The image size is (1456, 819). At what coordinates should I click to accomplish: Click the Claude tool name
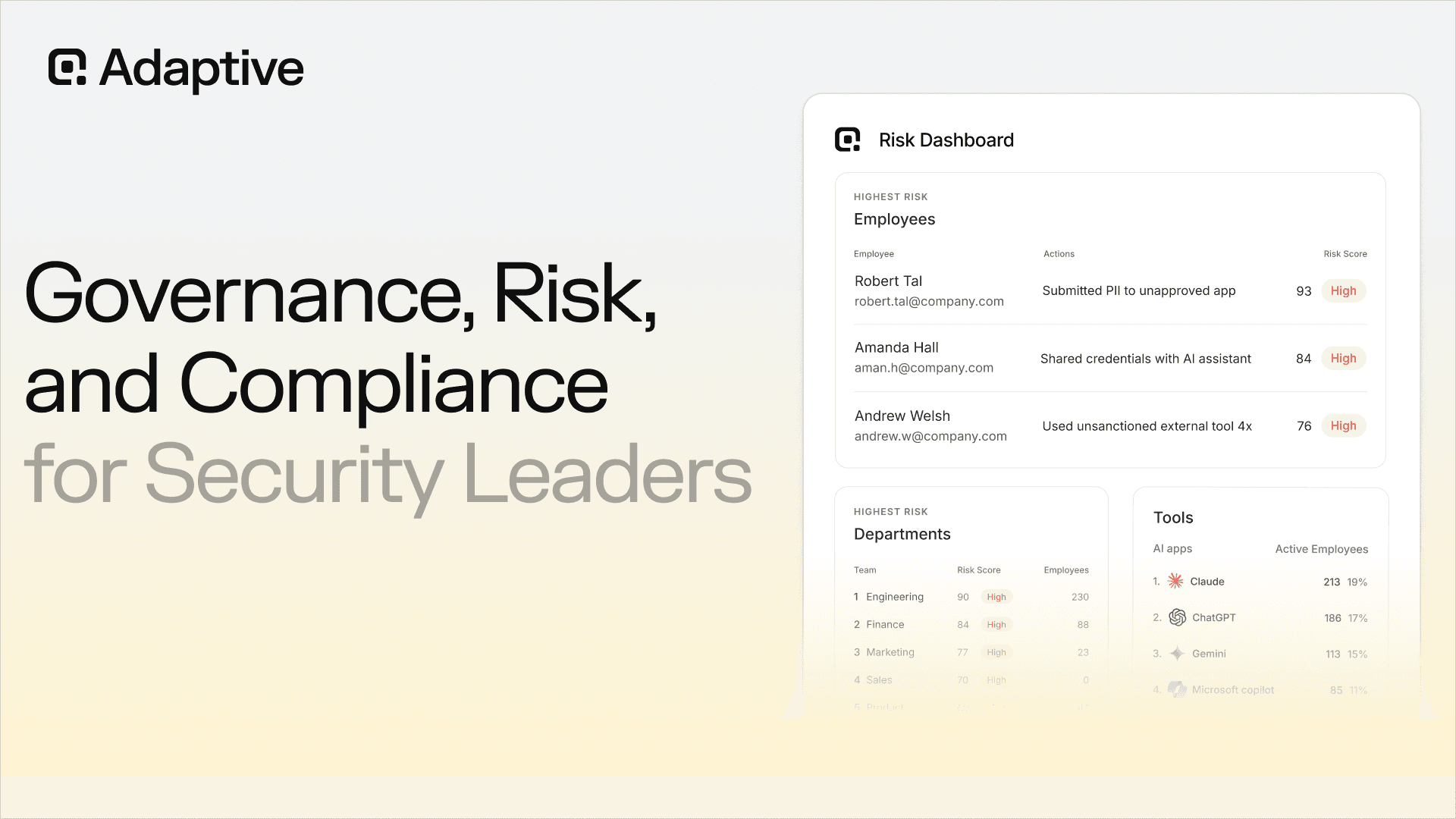point(1207,582)
